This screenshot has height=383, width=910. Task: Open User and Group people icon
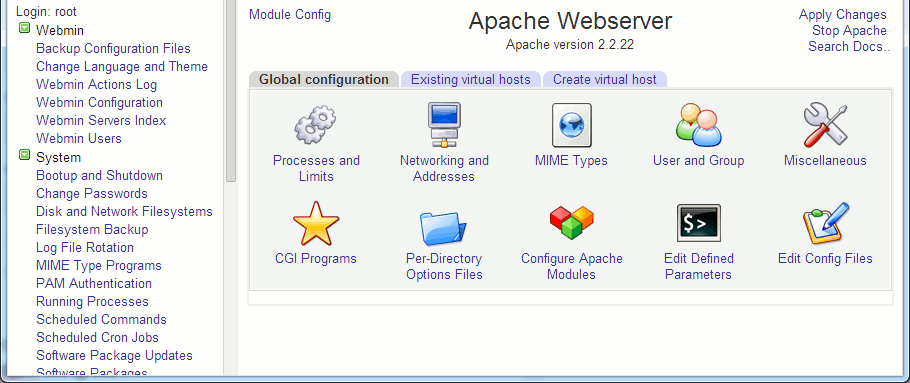(699, 125)
